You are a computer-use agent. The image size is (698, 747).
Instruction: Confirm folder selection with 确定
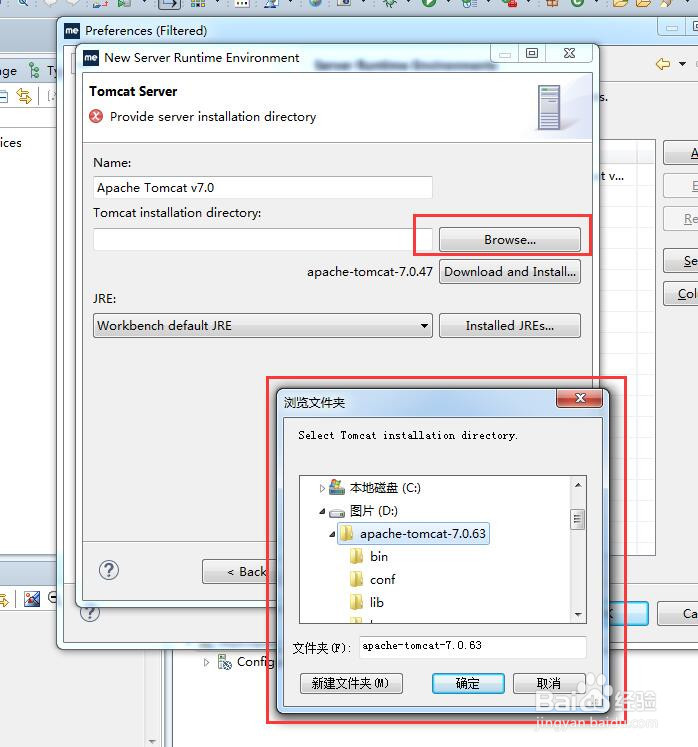click(468, 684)
